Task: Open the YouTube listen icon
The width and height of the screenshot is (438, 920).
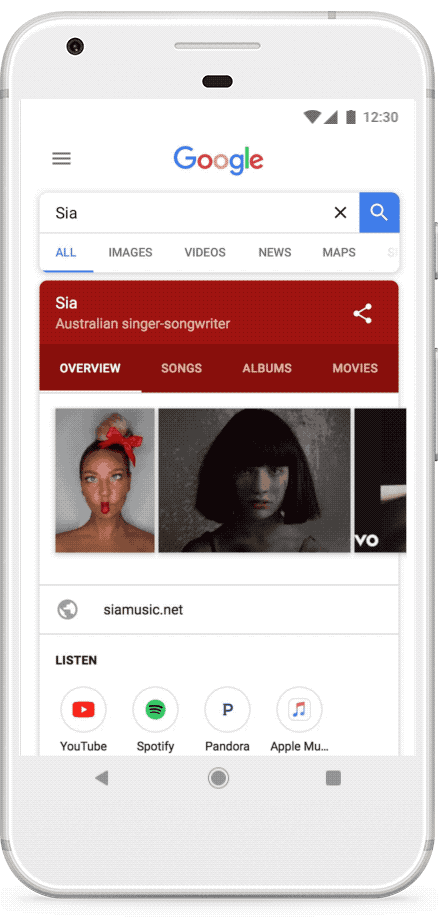Action: tap(83, 710)
